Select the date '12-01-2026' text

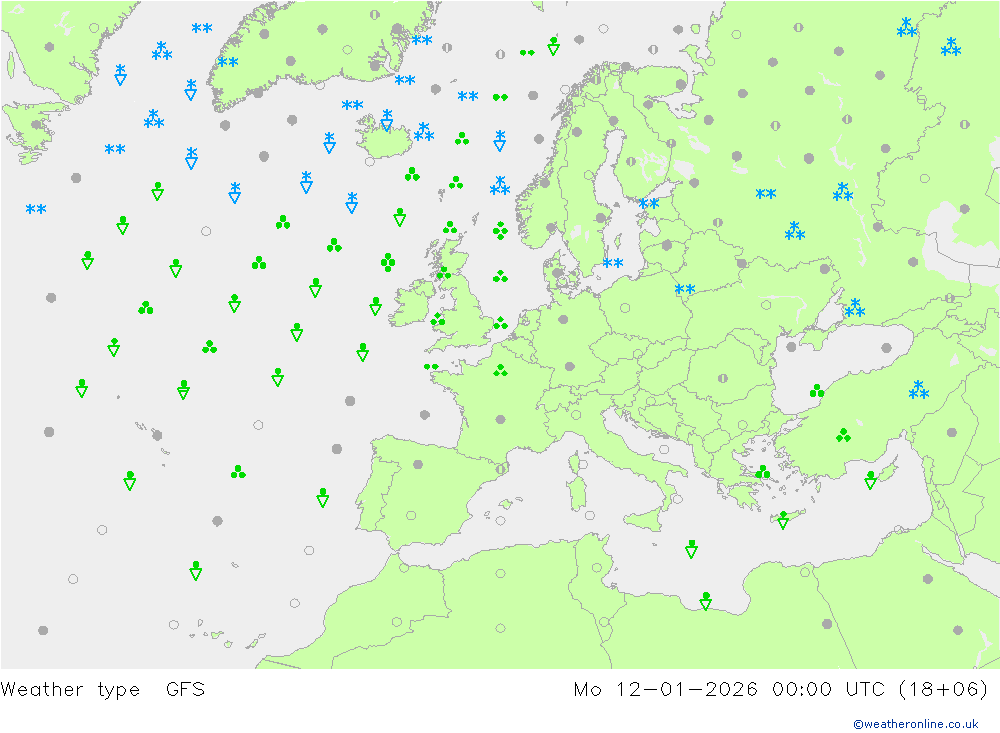[x=687, y=690]
